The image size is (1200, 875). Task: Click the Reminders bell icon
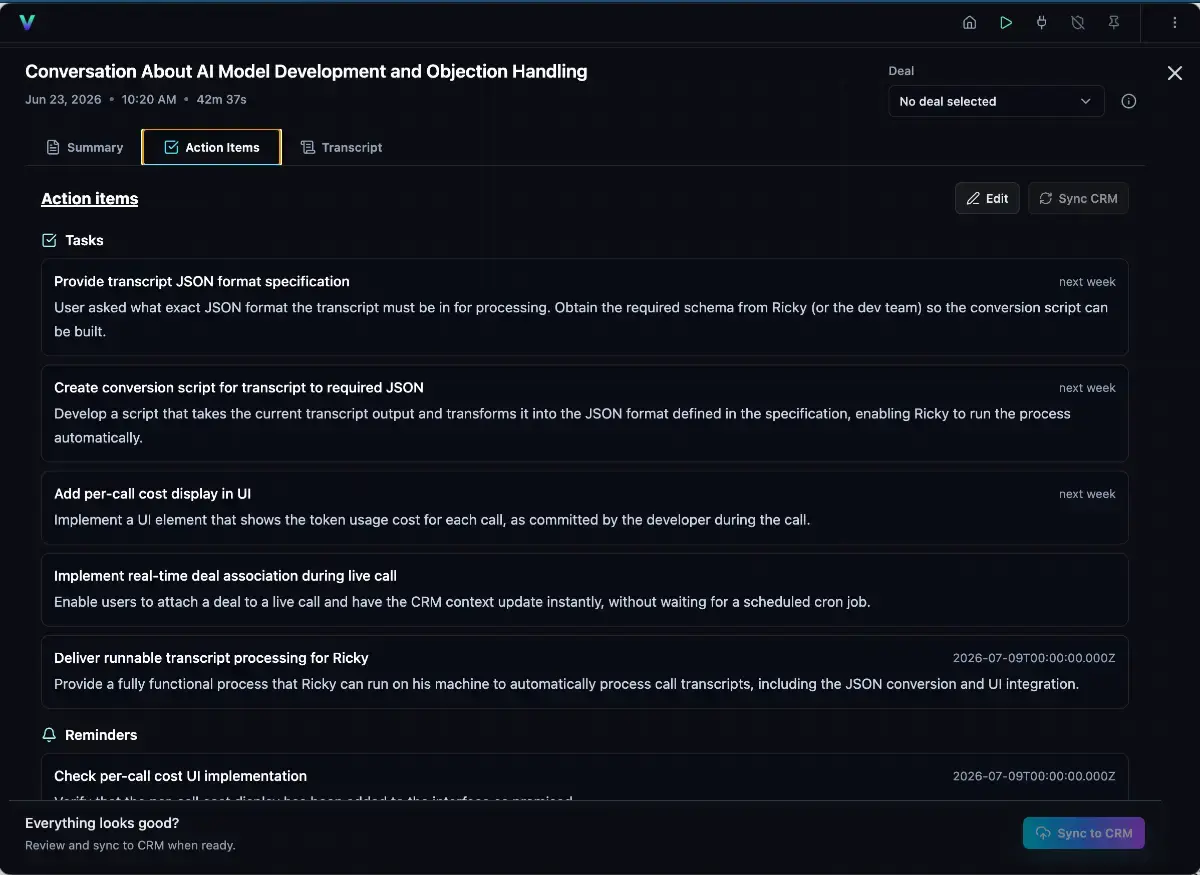coord(49,735)
